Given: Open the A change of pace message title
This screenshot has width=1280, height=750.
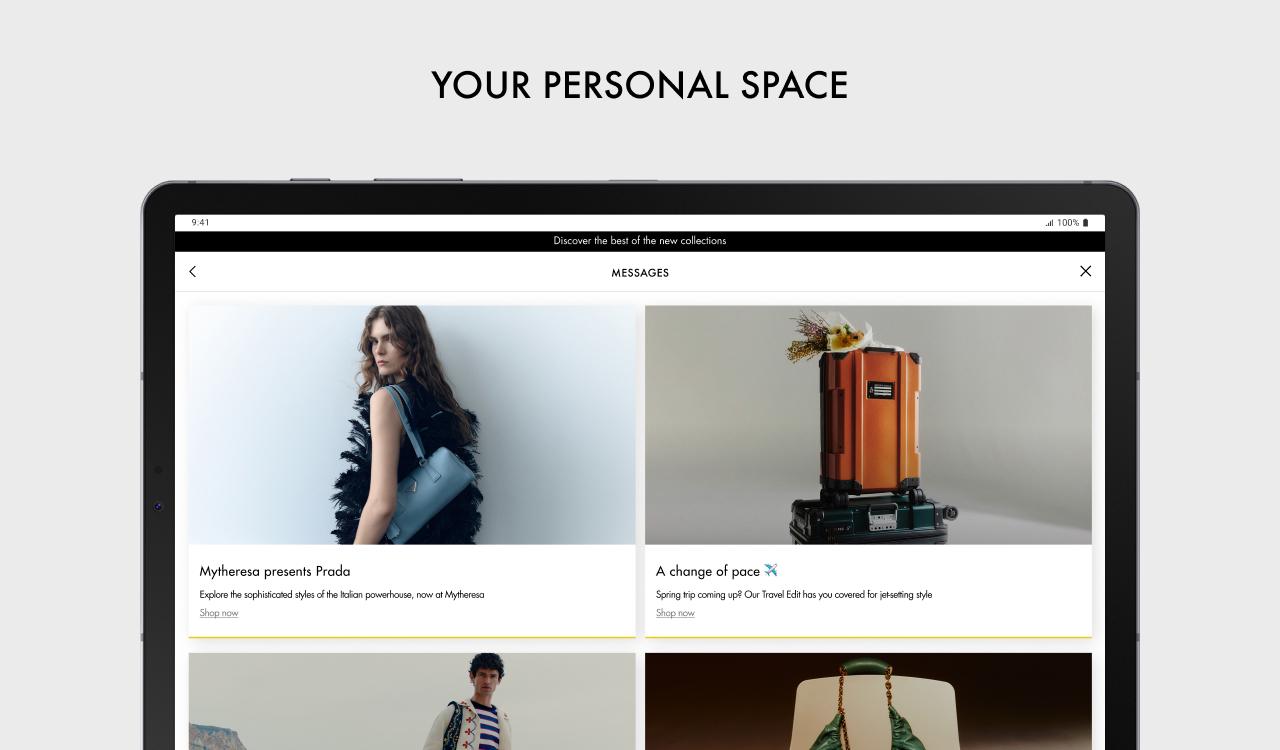Looking at the screenshot, I should 708,571.
